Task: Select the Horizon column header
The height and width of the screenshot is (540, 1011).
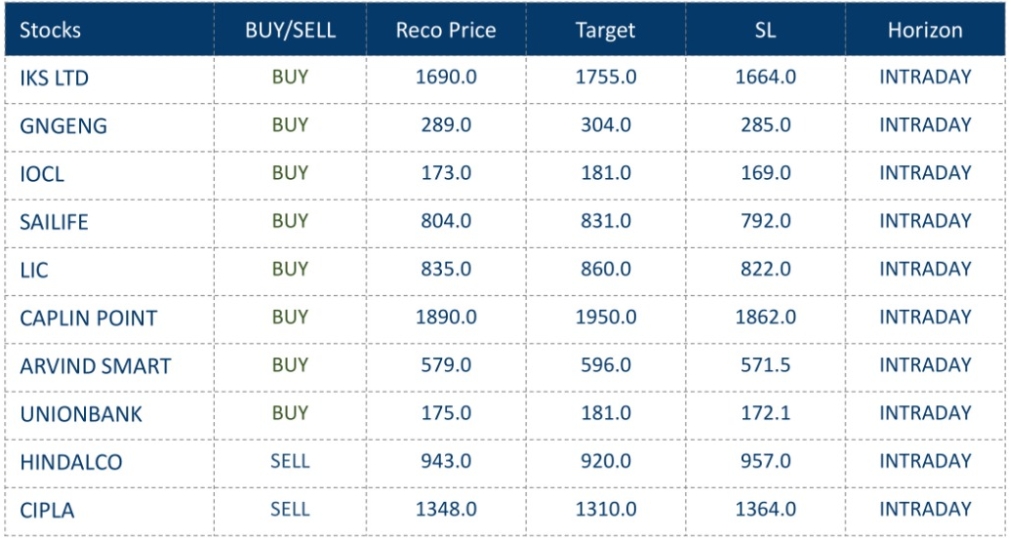Action: coord(925,30)
